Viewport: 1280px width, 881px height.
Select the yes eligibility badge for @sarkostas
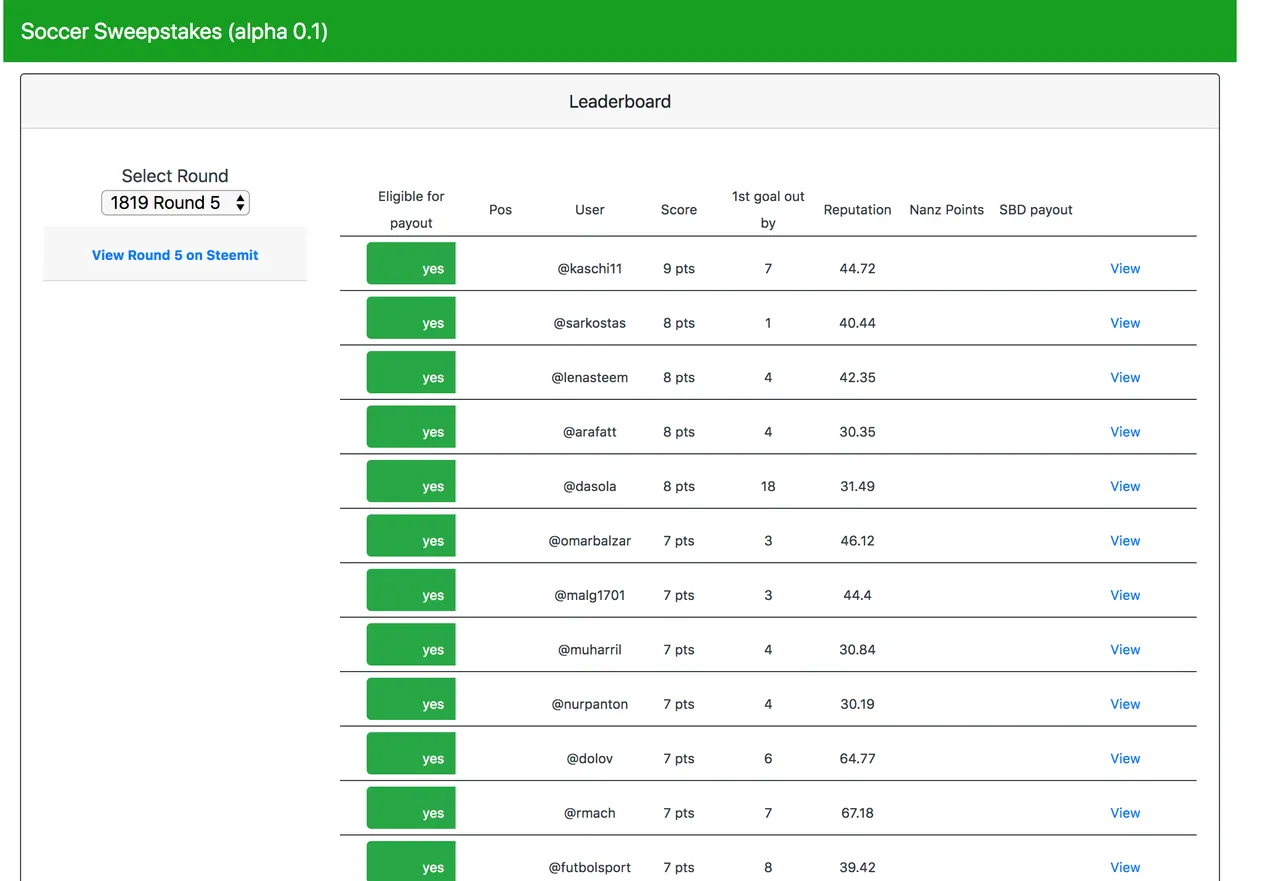coord(411,318)
